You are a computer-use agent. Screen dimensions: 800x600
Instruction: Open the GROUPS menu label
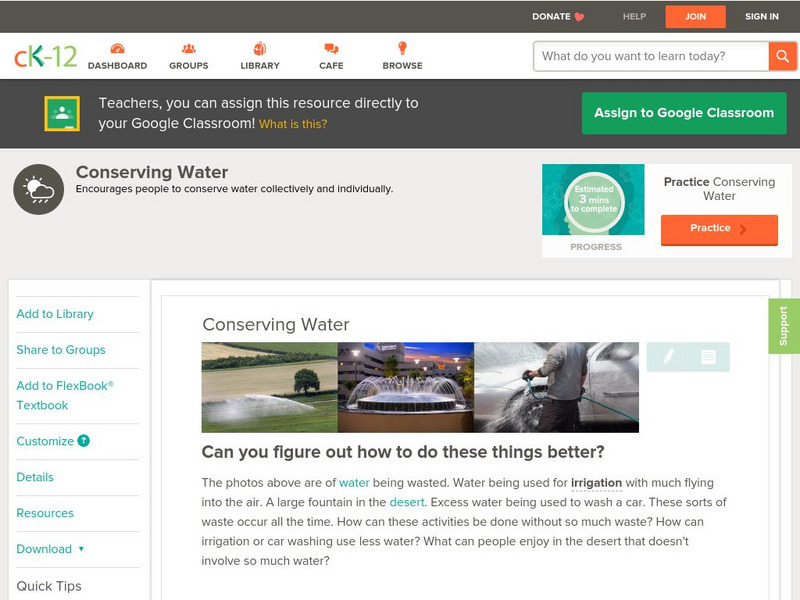189,66
